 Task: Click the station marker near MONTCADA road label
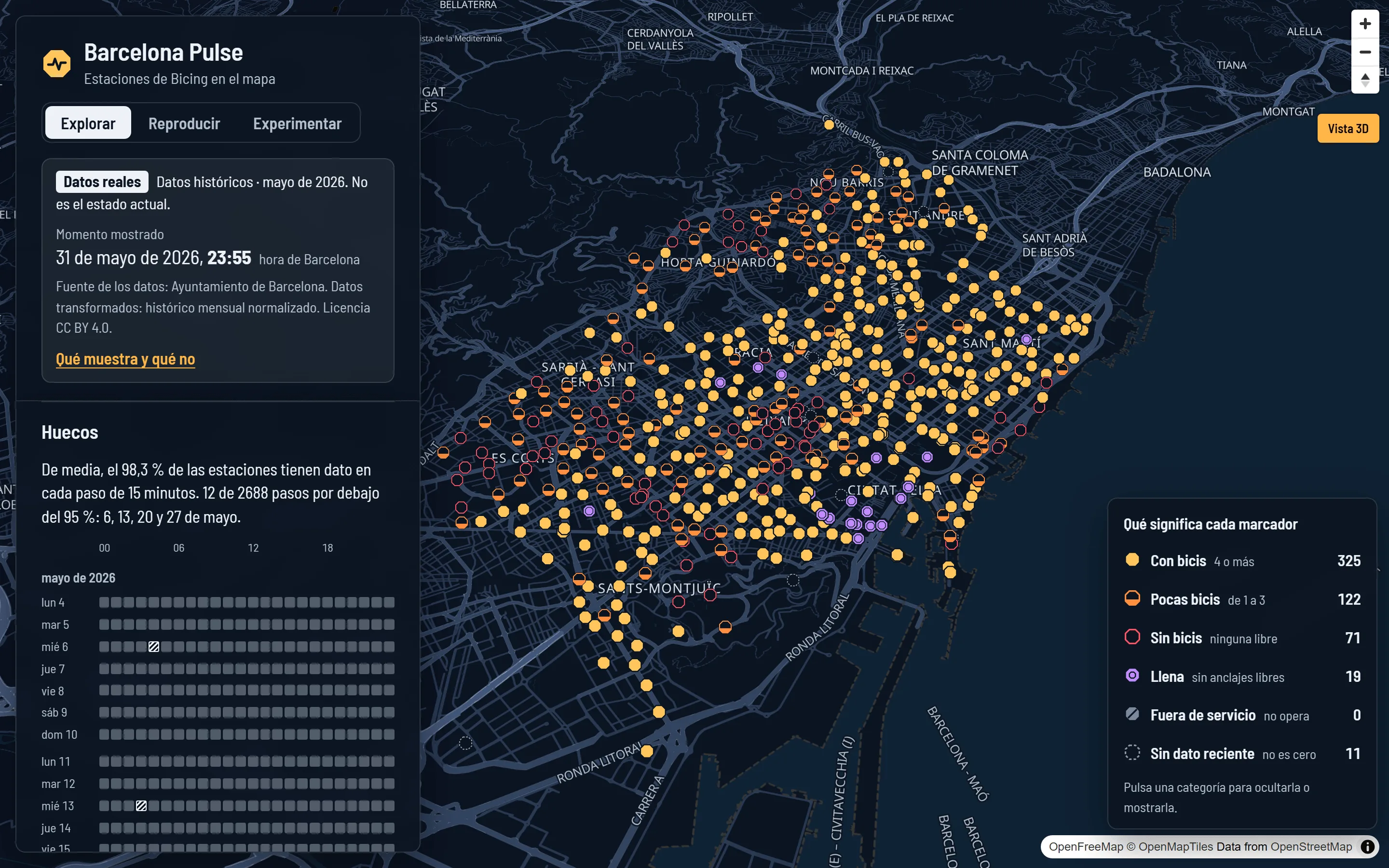829,124
